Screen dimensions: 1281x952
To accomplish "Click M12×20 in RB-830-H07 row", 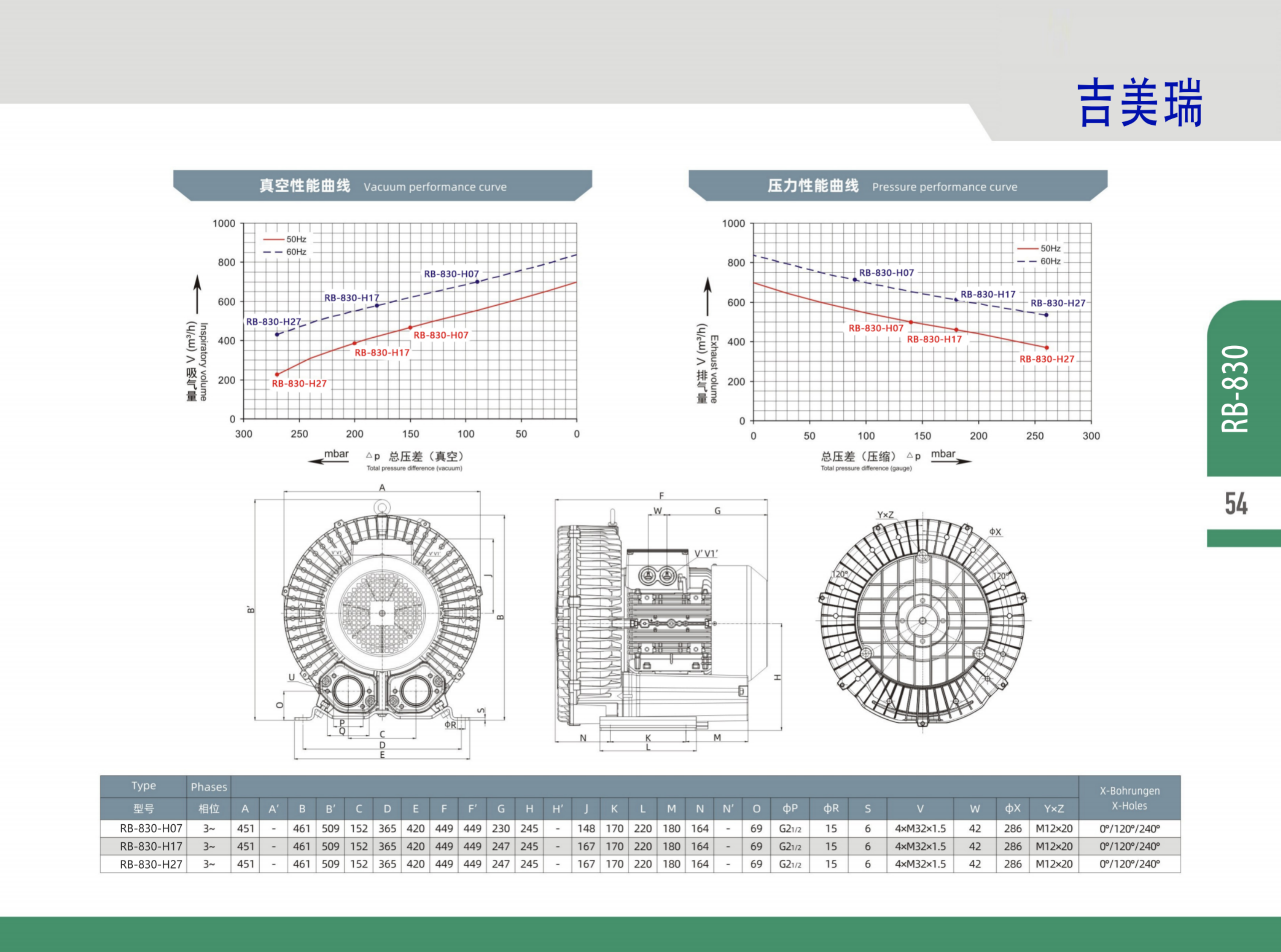I will [x=1054, y=829].
